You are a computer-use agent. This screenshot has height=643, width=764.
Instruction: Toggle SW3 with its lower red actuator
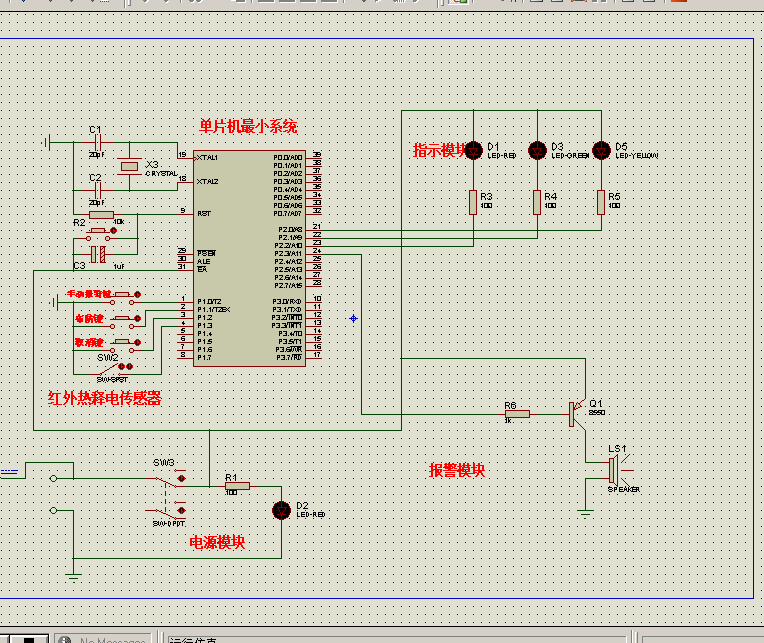click(x=182, y=511)
